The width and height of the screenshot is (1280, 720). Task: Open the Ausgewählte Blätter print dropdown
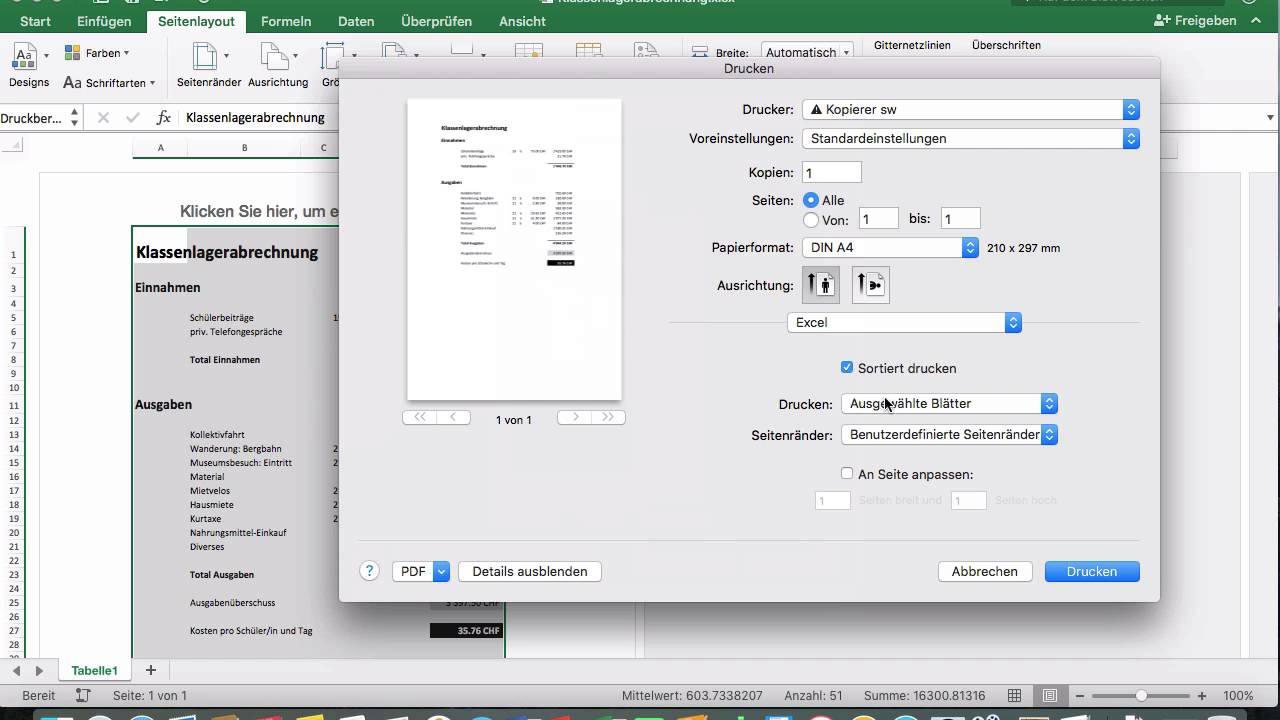(x=949, y=404)
